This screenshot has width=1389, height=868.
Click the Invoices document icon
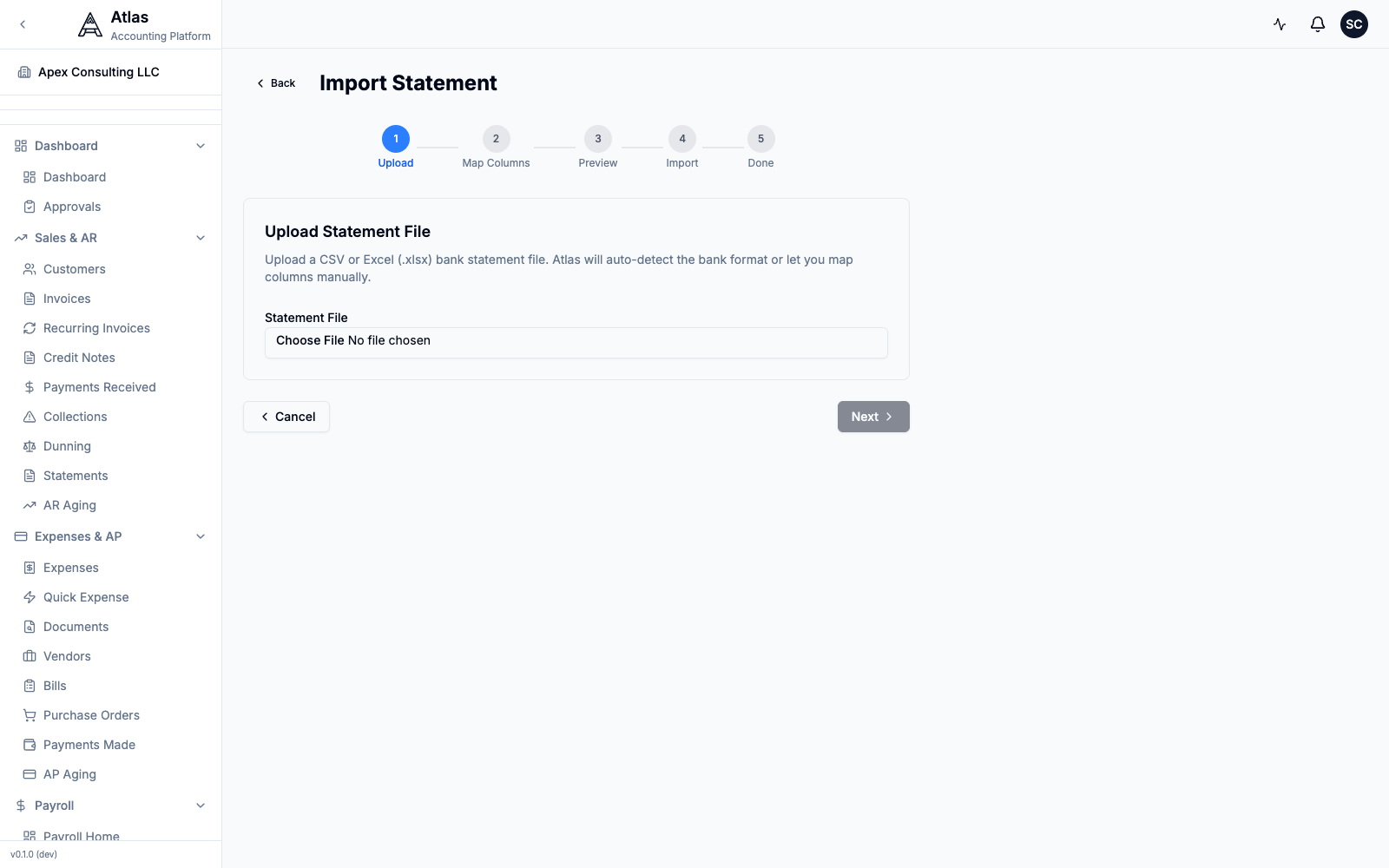[x=30, y=299]
